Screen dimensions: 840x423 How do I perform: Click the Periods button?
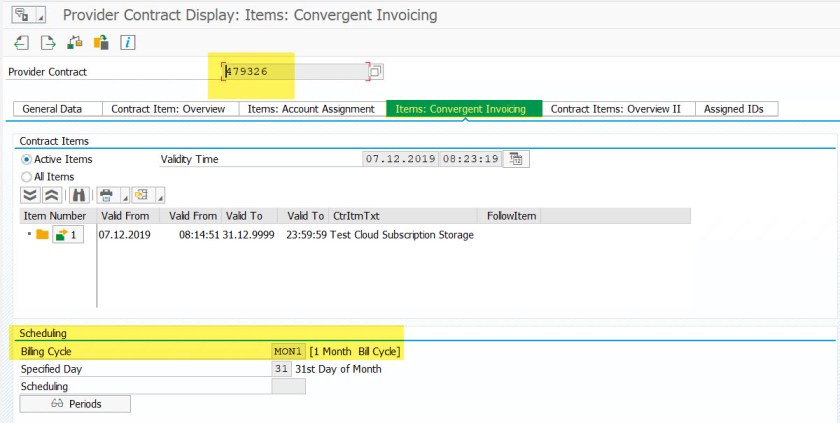point(75,404)
